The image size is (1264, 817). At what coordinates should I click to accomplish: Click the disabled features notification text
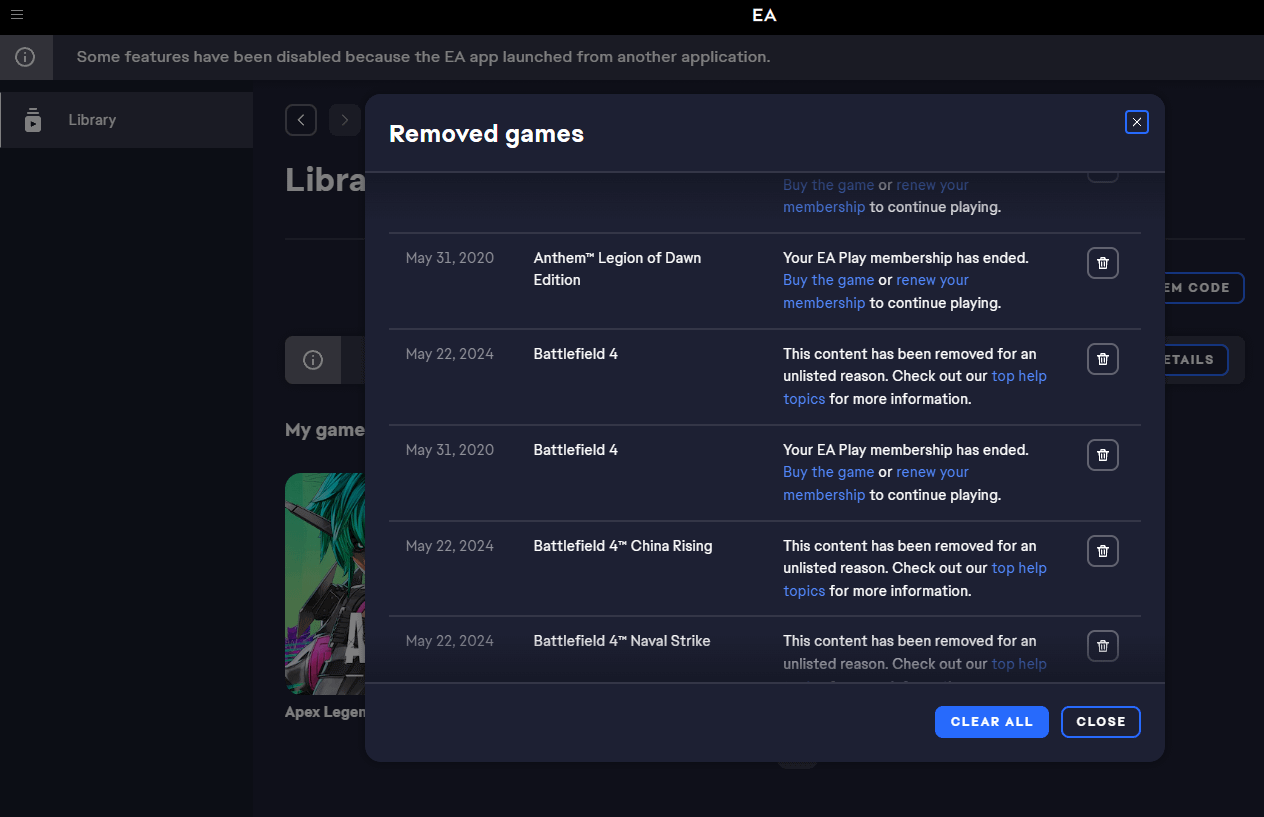click(423, 57)
